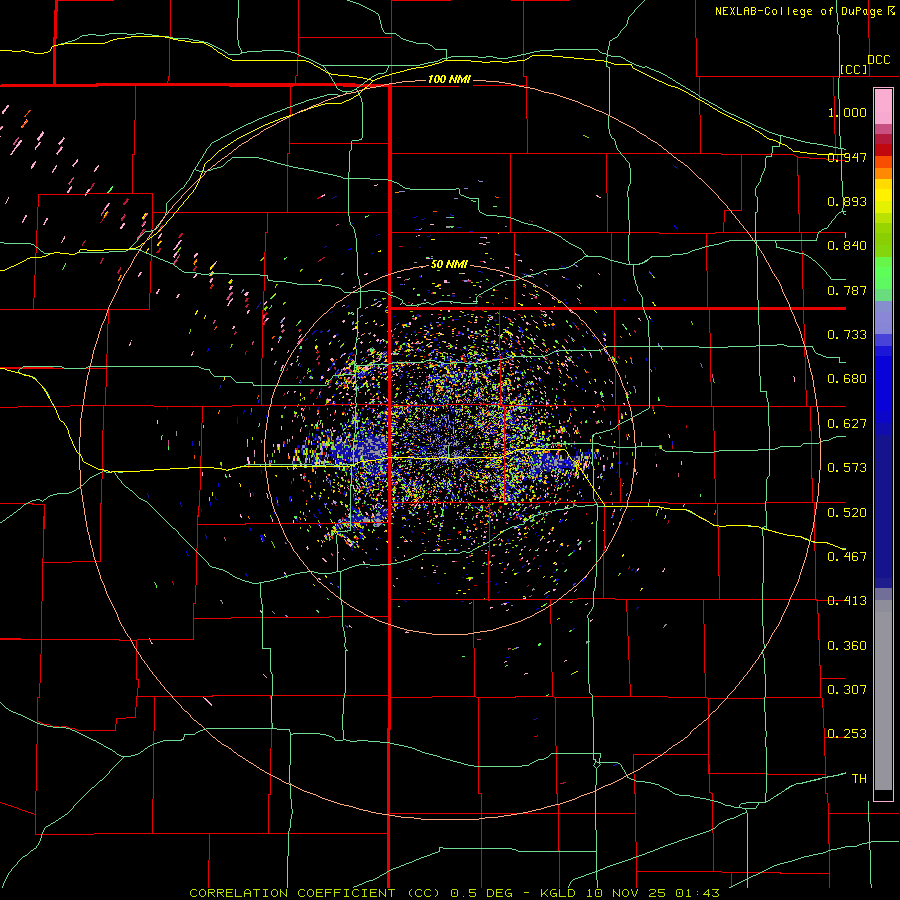Pick the light pink segment of color bar
The height and width of the screenshot is (900, 900).
point(883,107)
